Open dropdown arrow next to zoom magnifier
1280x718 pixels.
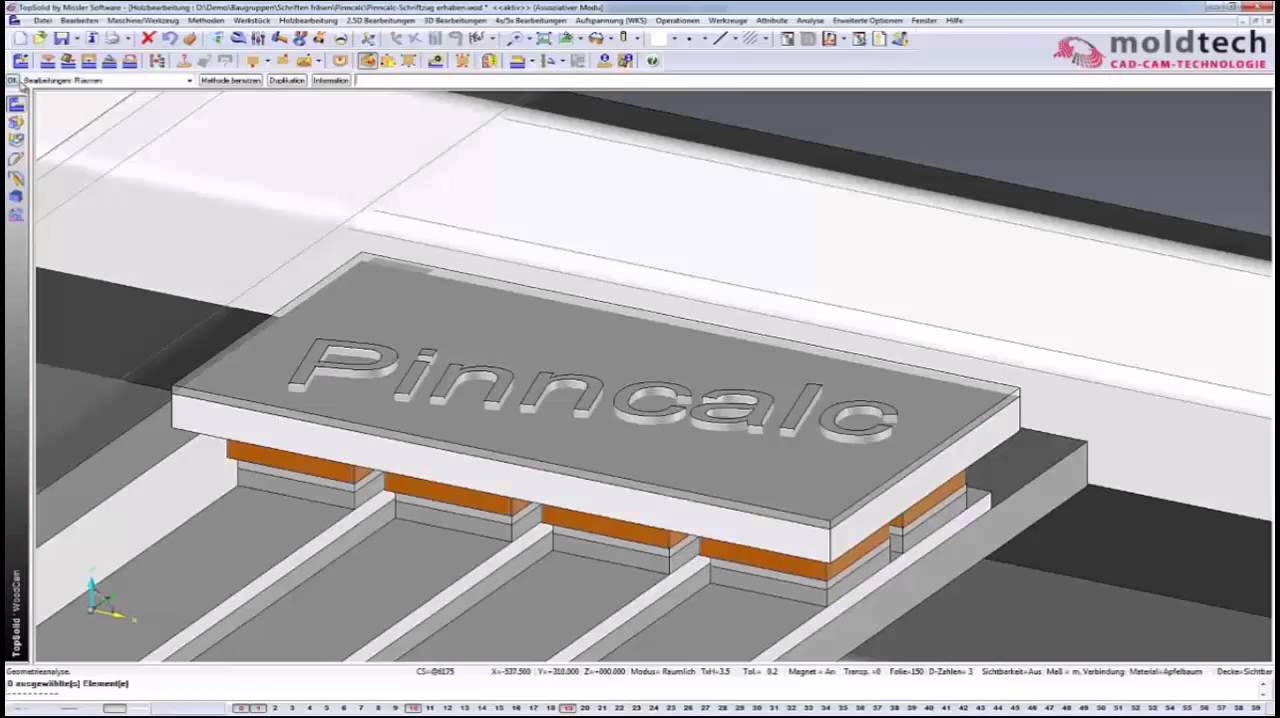[x=528, y=38]
